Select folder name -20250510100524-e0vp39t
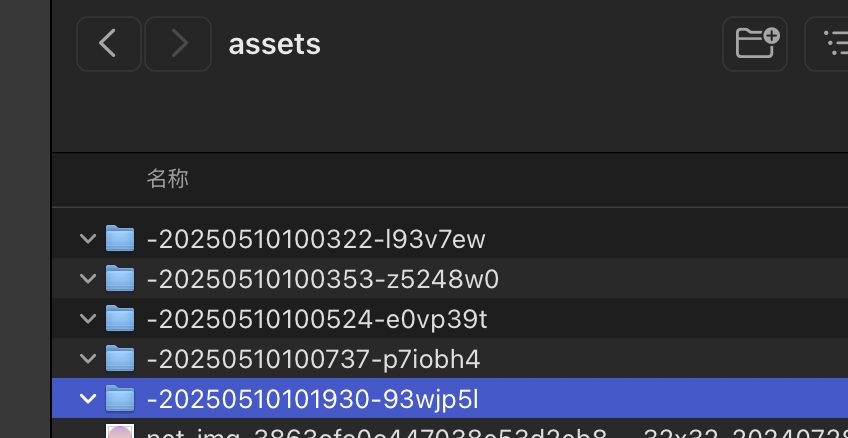The width and height of the screenshot is (848, 438). tap(317, 319)
